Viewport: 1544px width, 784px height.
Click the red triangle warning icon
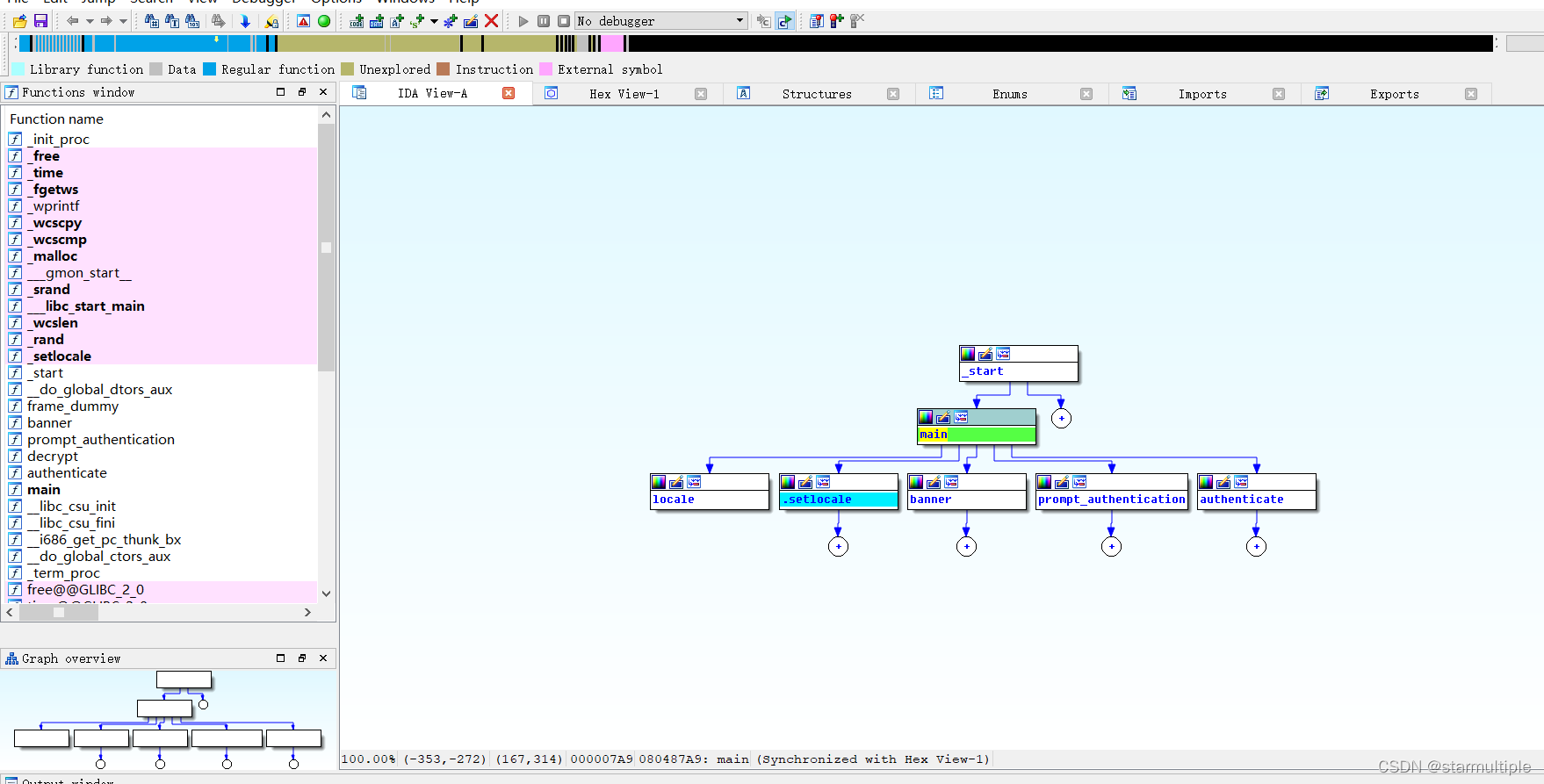(x=303, y=21)
